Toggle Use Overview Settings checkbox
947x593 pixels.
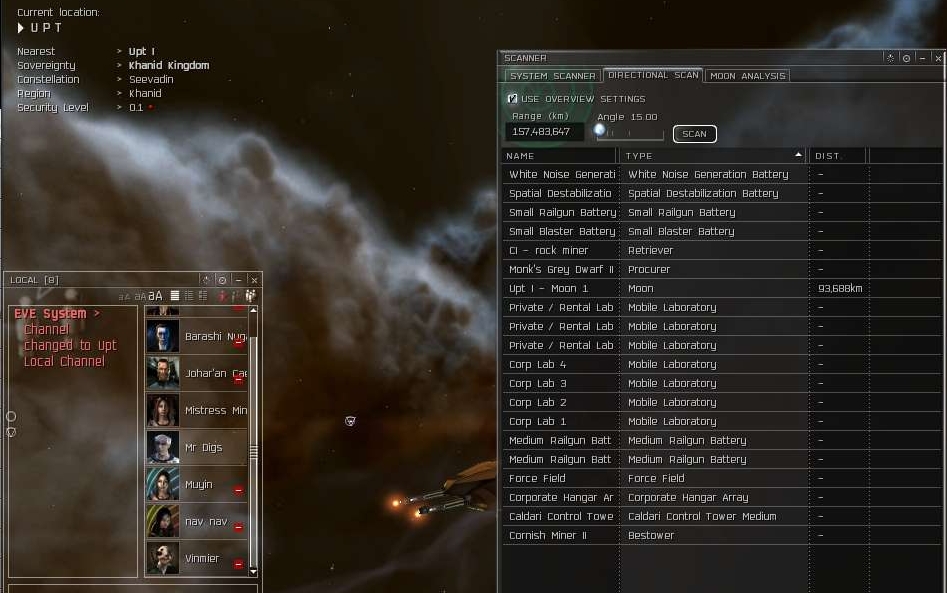click(x=512, y=98)
